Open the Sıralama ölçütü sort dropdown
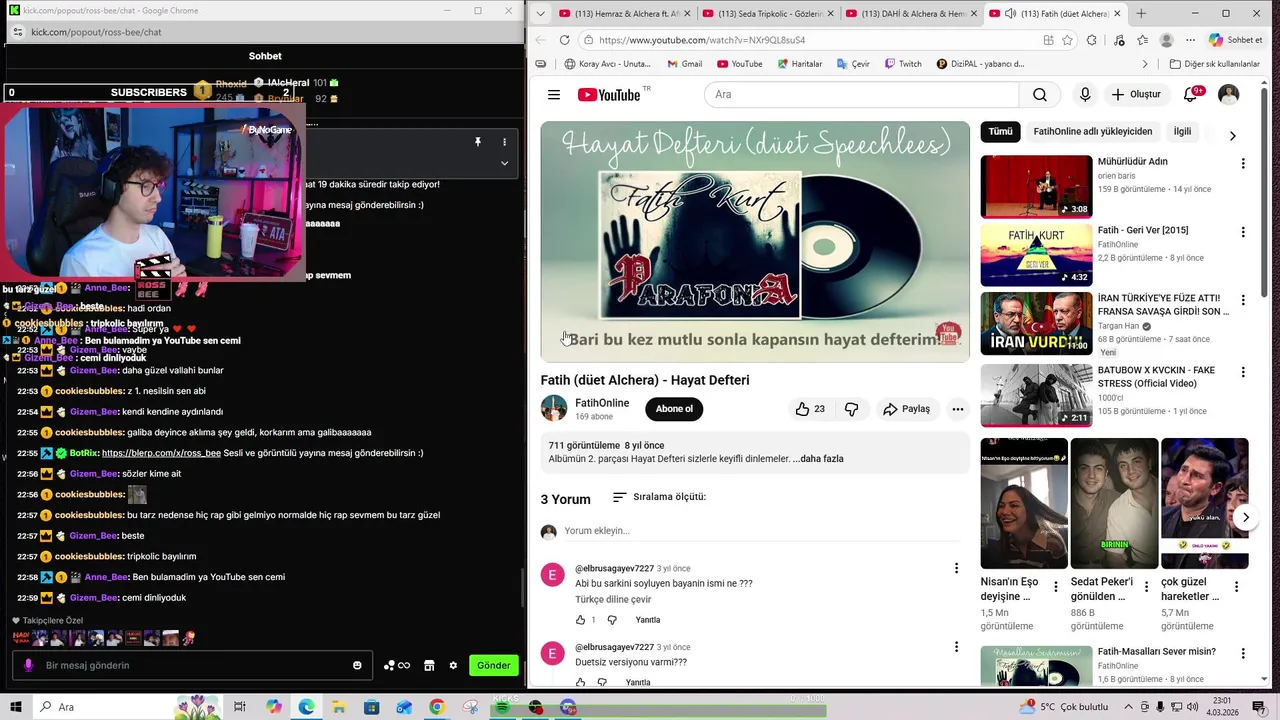The image size is (1280, 720). pos(659,497)
